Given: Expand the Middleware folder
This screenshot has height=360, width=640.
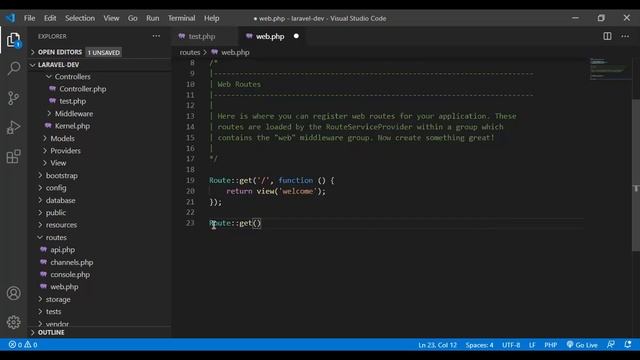Looking at the screenshot, I should [x=73, y=113].
